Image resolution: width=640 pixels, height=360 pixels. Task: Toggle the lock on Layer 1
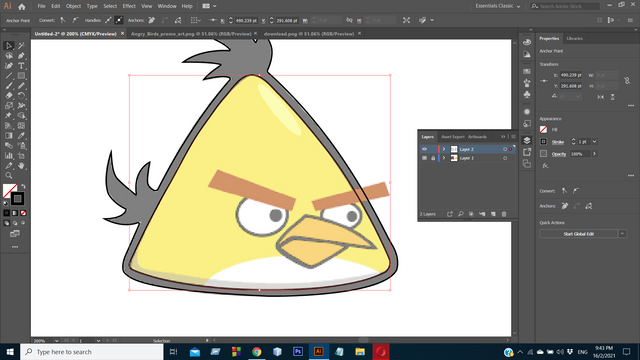(433, 158)
